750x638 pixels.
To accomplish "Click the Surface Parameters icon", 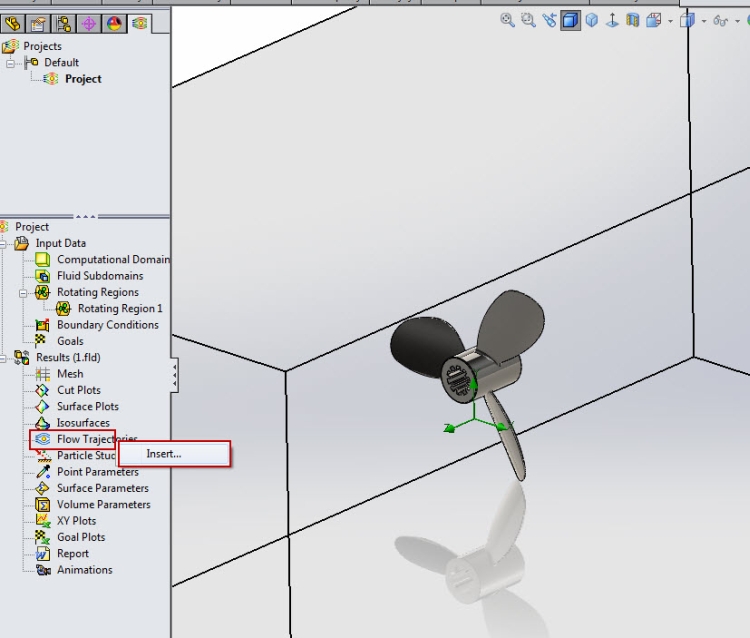I will 42,488.
